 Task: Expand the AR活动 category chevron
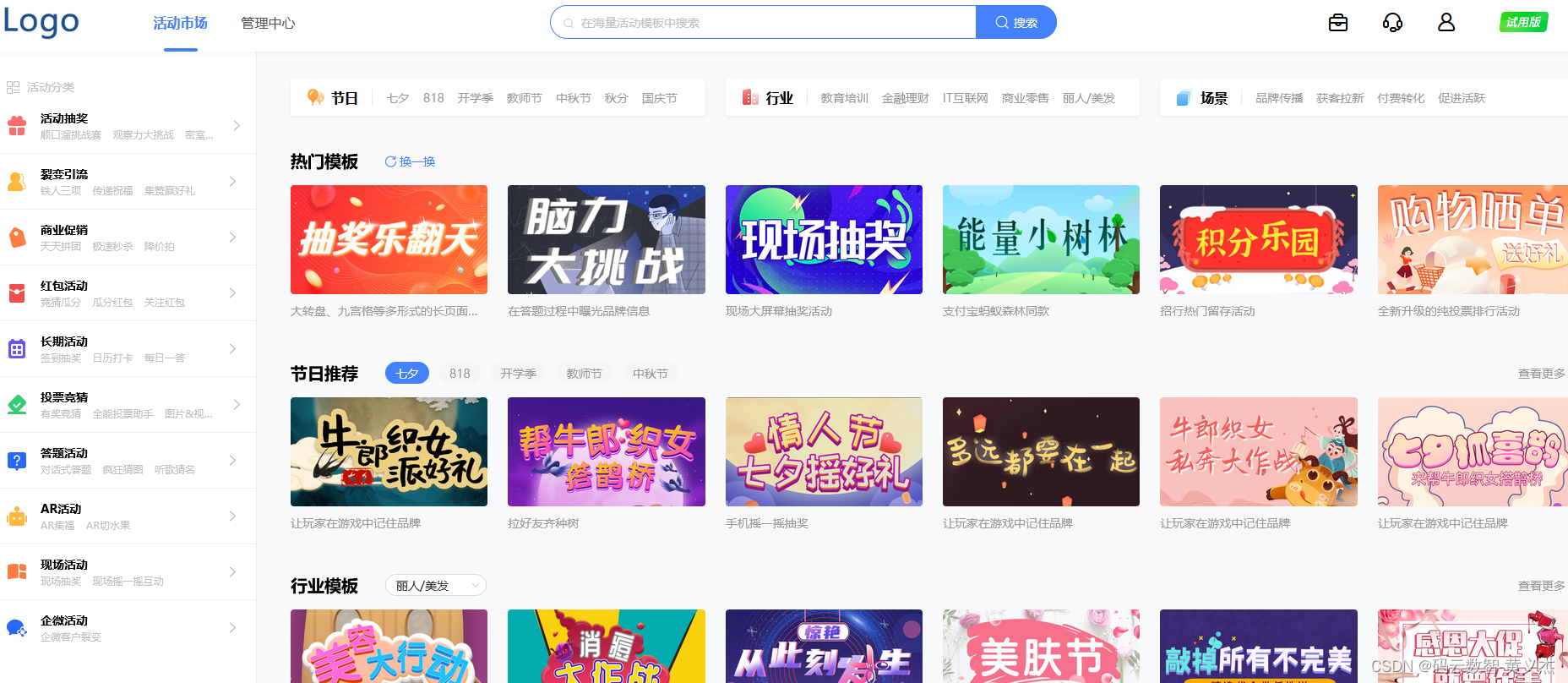[x=233, y=516]
